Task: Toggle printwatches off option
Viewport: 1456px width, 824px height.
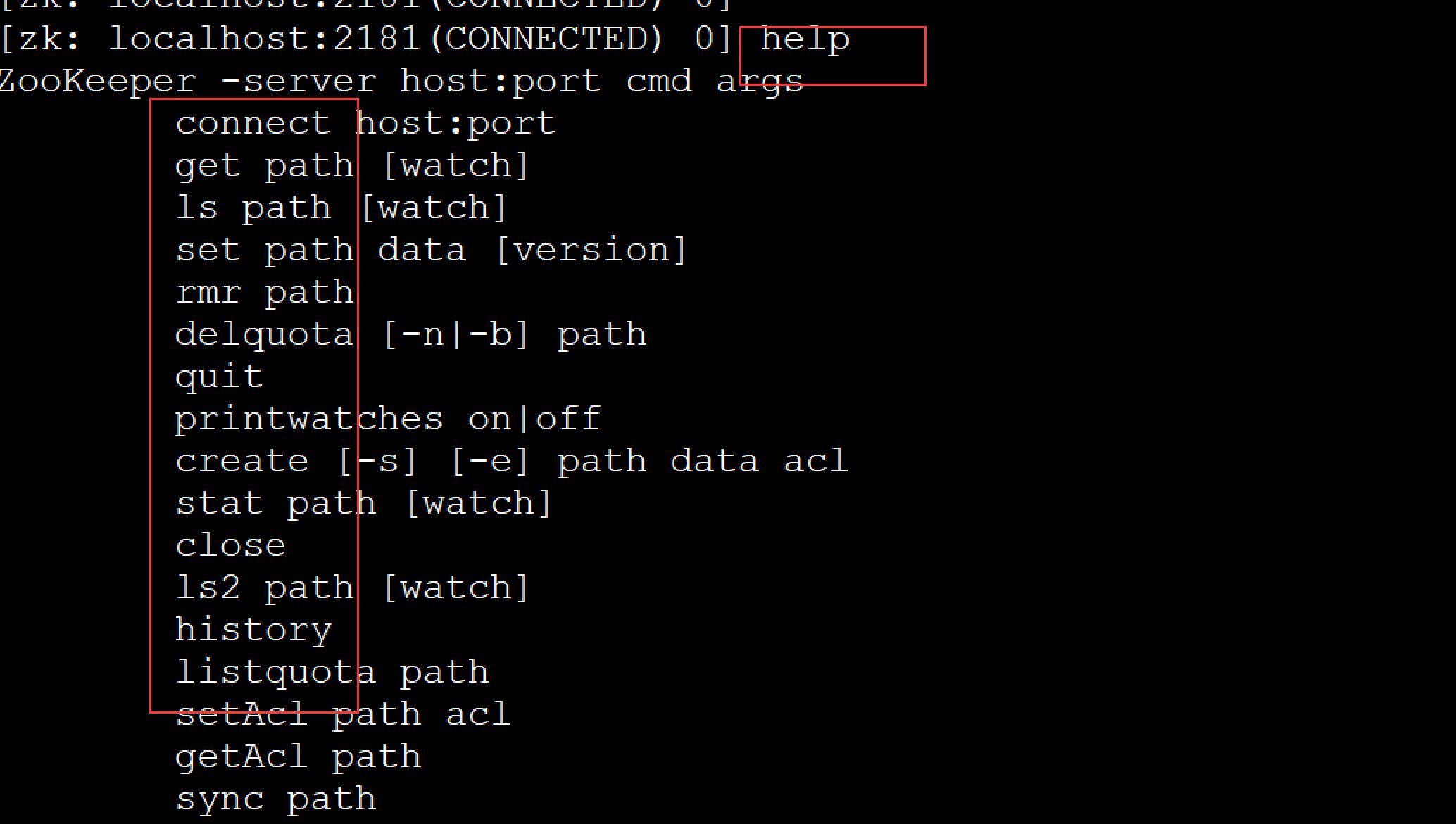Action: pyautogui.click(x=578, y=418)
